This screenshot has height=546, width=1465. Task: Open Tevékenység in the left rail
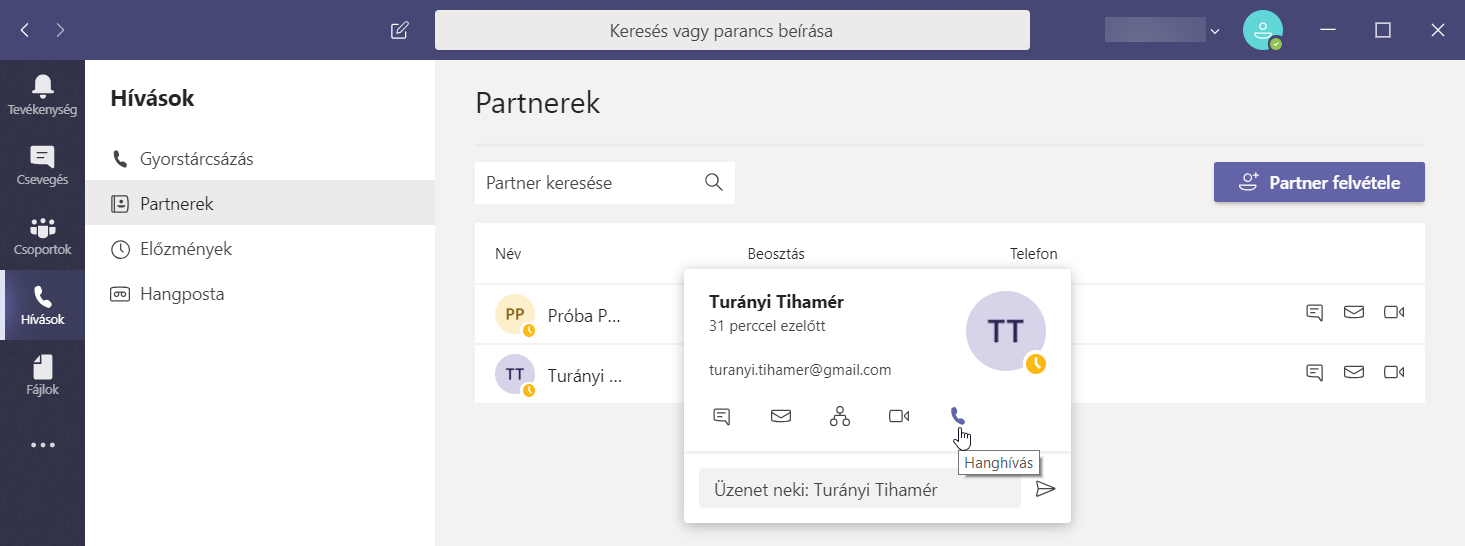pyautogui.click(x=42, y=95)
